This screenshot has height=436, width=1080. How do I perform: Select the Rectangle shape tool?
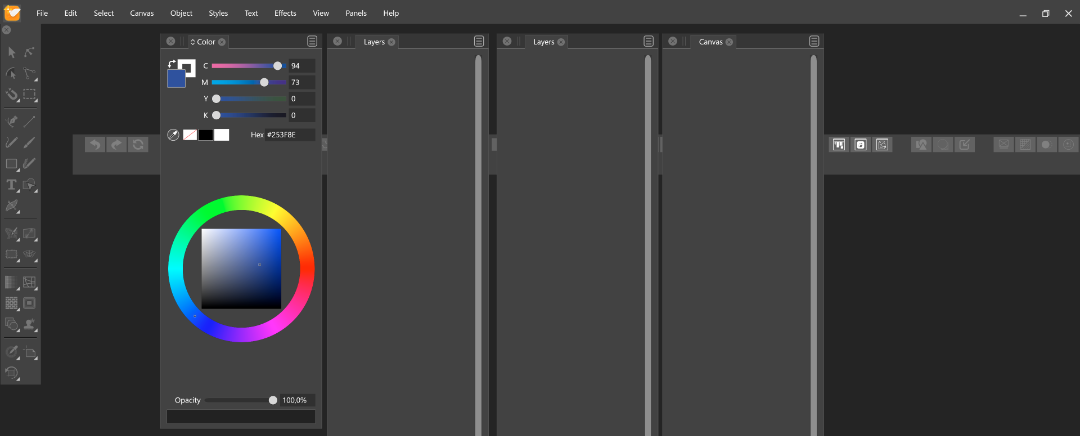click(12, 164)
